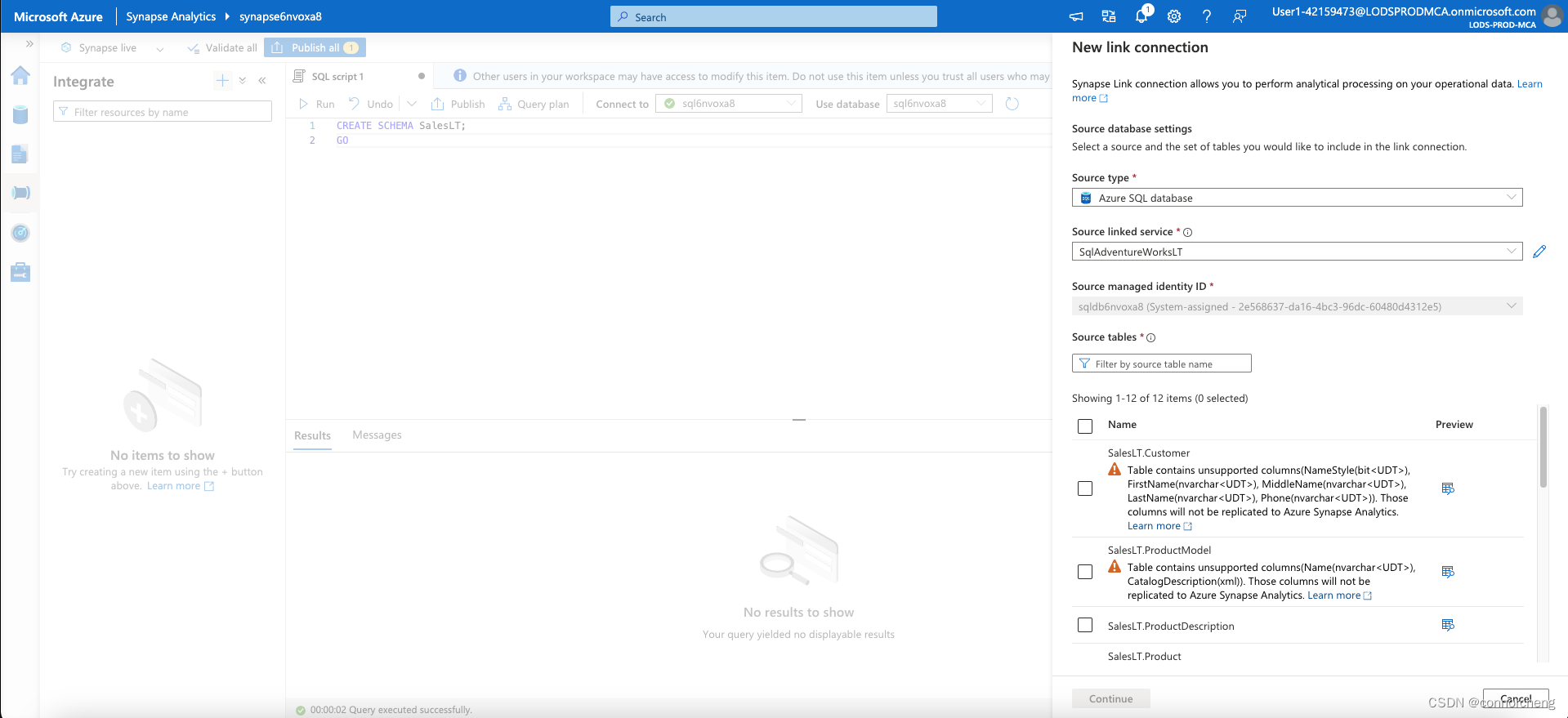Focus Filter by source table name field
1568x718 pixels.
coord(1161,363)
